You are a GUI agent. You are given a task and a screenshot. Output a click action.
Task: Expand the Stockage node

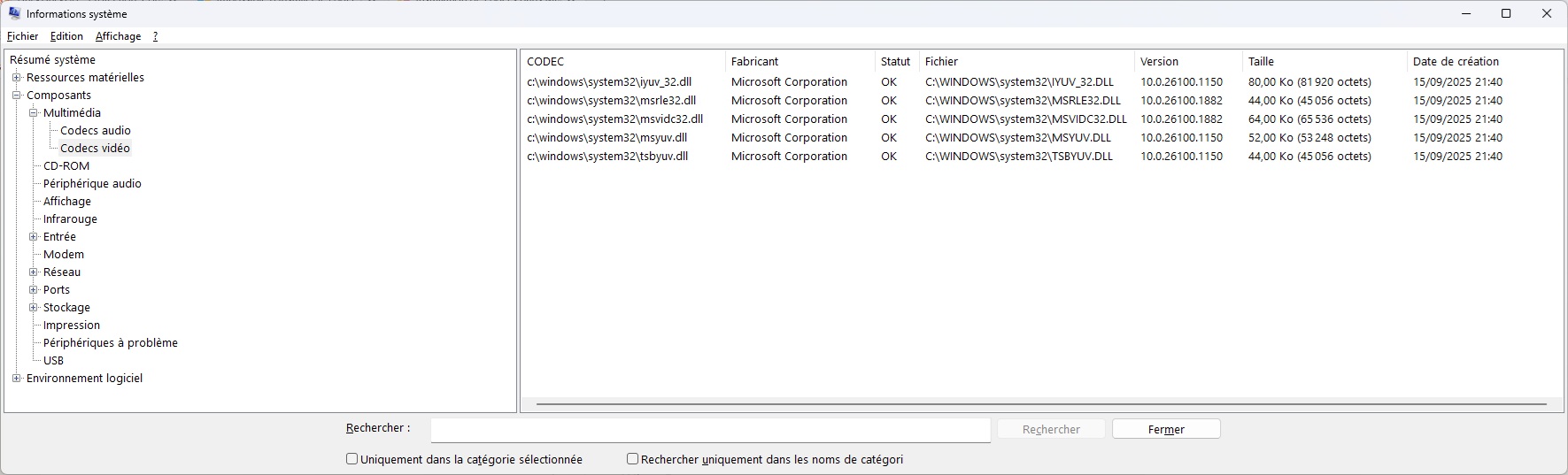34,307
